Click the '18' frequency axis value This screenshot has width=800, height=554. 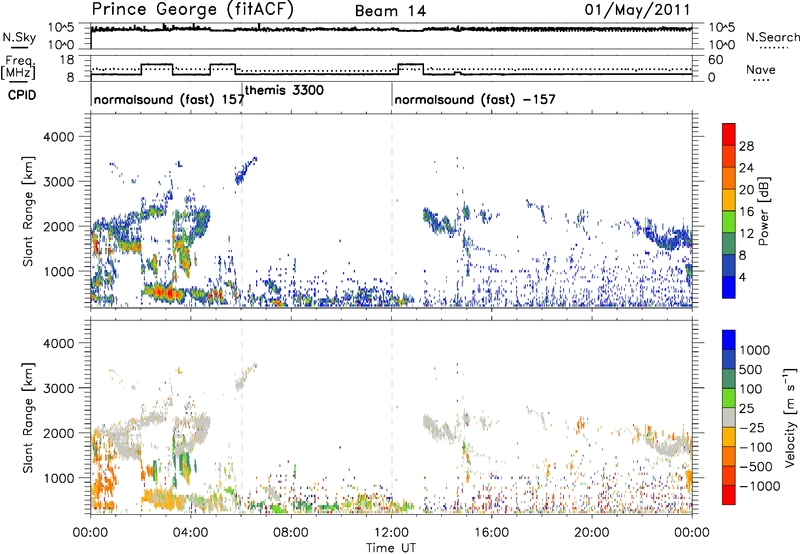click(x=66, y=60)
